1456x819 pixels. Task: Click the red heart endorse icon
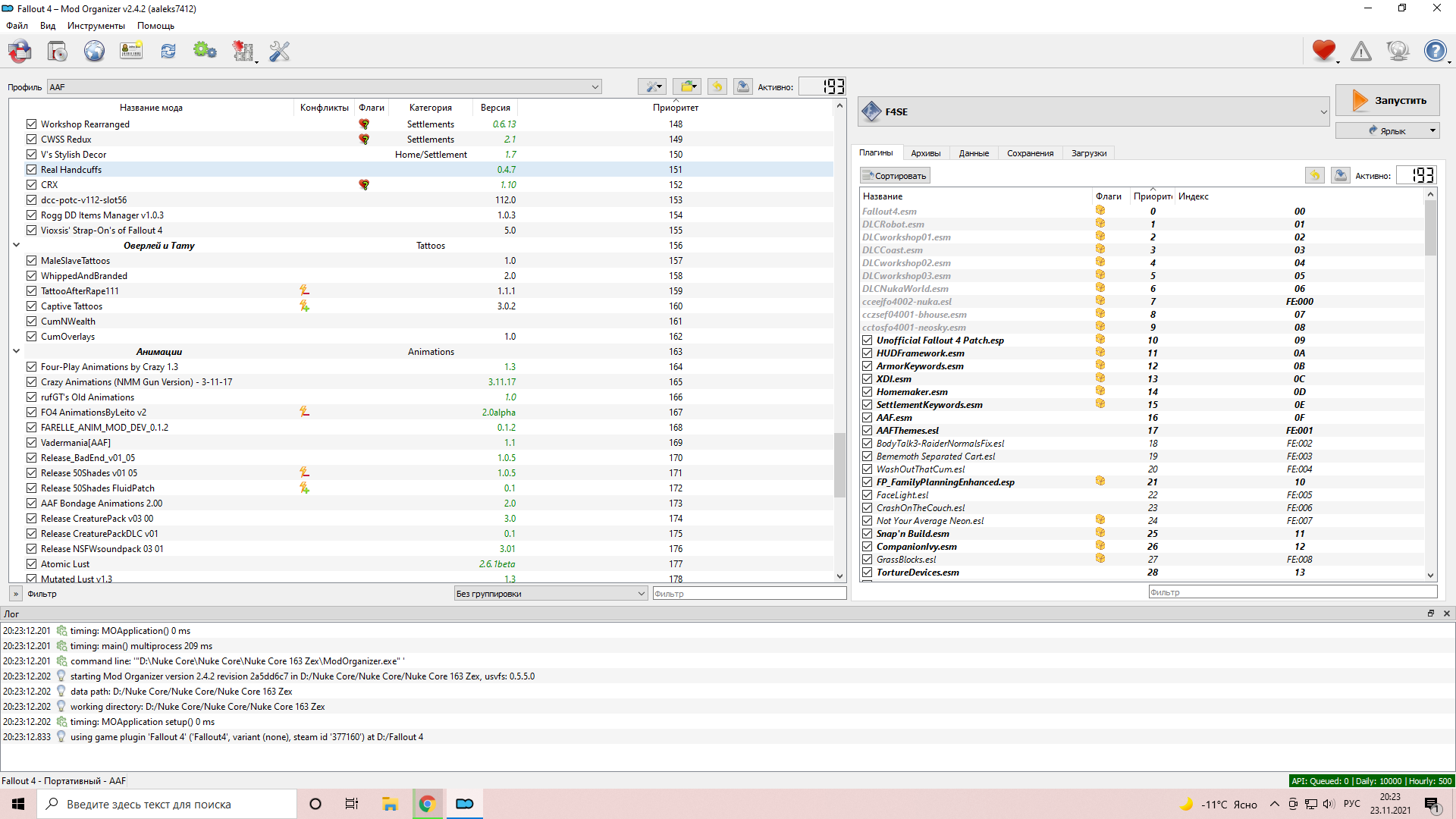click(1323, 51)
